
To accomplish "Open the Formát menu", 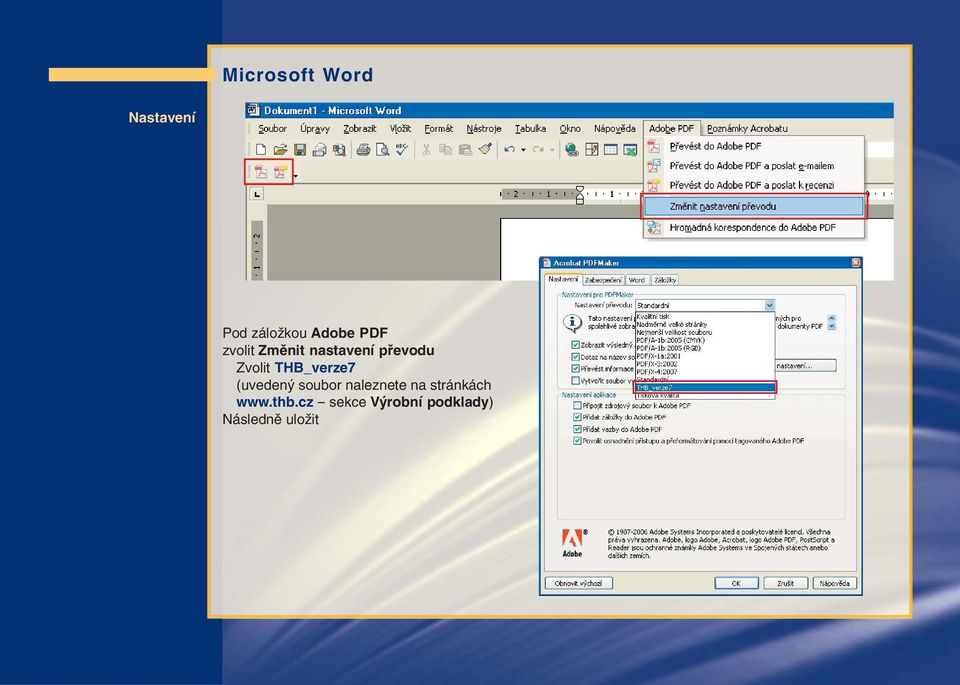I will [x=438, y=129].
